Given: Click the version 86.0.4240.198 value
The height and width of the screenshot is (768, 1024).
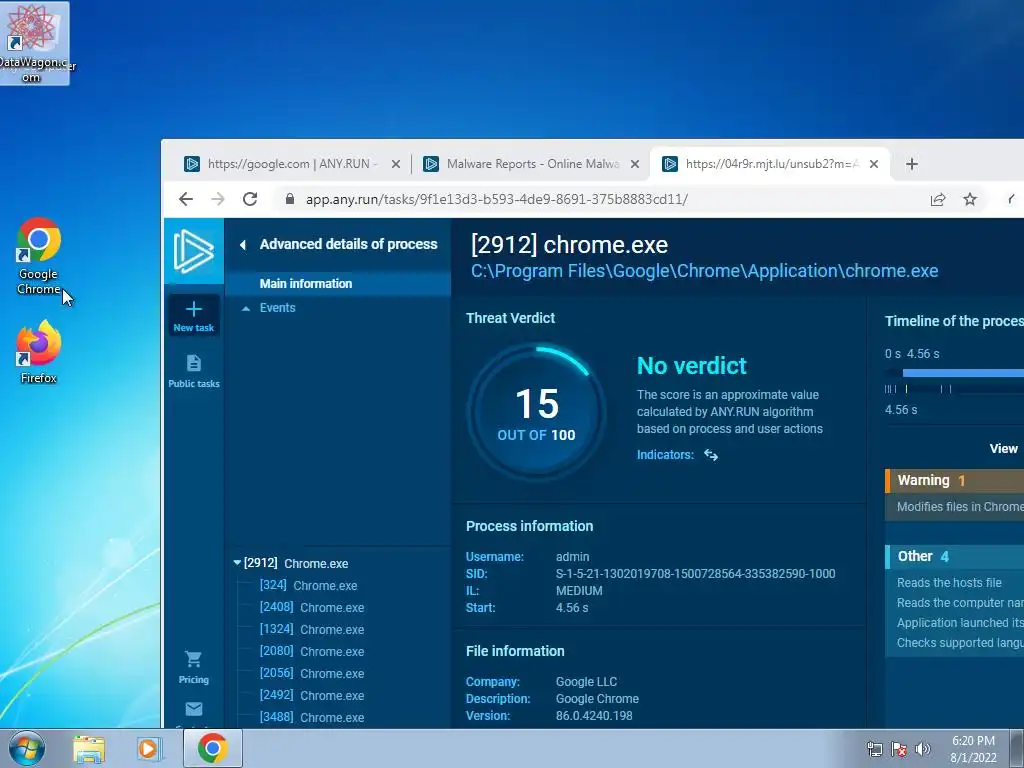Looking at the screenshot, I should (x=594, y=716).
